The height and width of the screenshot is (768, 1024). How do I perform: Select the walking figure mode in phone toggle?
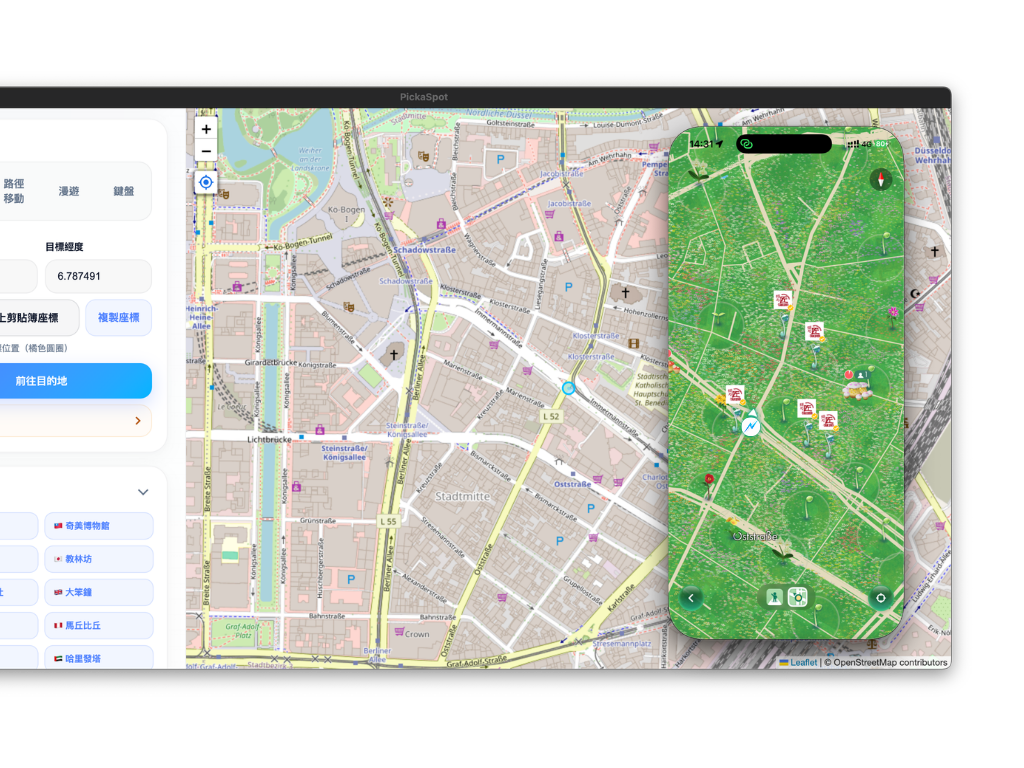tap(775, 598)
